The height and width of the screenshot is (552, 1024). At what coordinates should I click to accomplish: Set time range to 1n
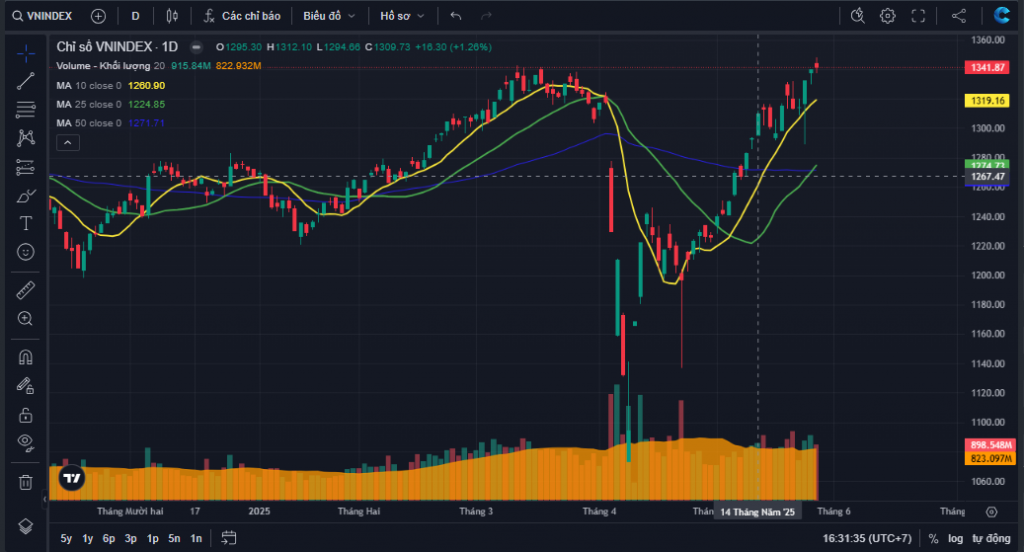click(196, 539)
